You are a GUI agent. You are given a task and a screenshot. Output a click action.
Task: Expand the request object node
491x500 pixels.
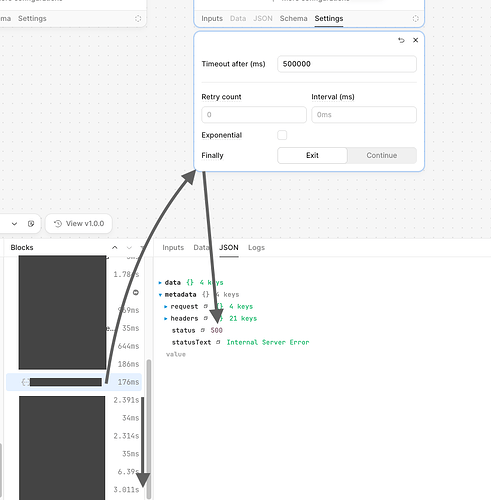[166, 306]
